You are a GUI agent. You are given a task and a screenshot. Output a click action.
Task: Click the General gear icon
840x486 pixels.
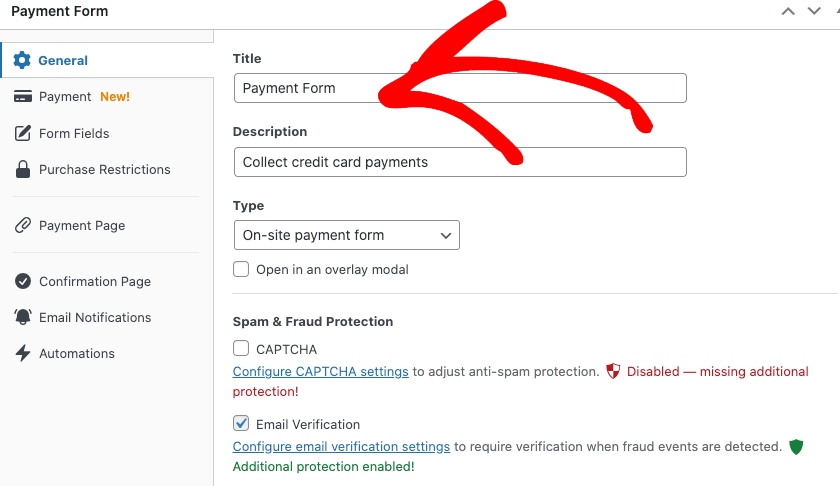(x=22, y=60)
